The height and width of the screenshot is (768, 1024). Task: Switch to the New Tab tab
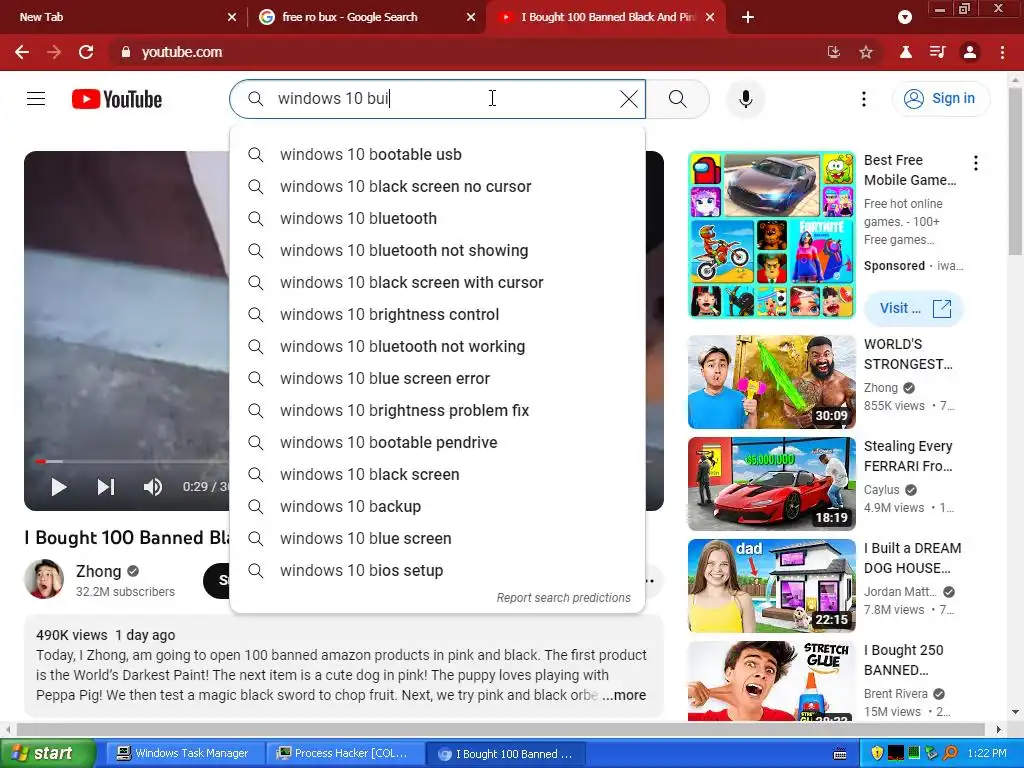click(123, 17)
